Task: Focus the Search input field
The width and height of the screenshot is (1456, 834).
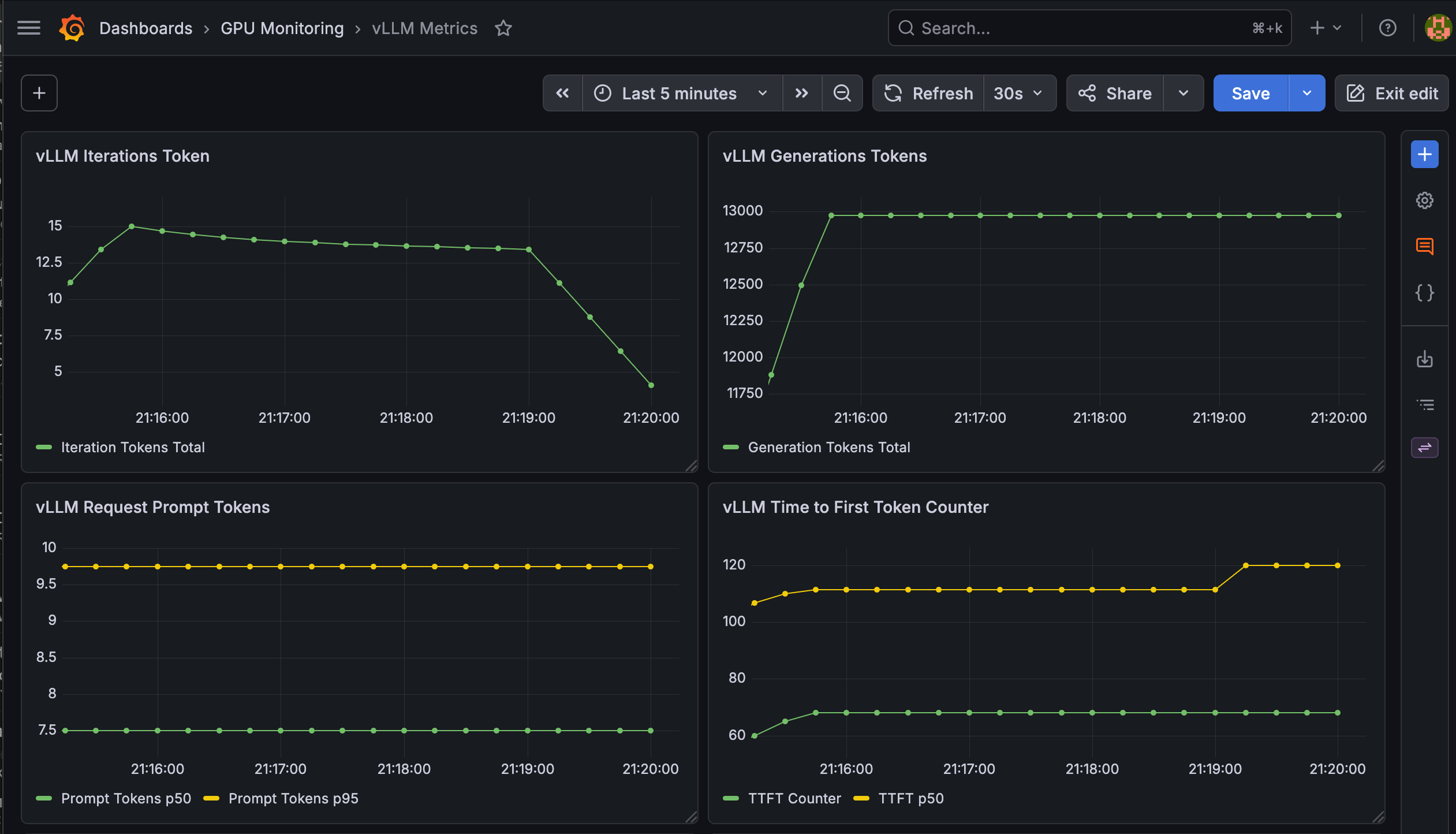Action: 1089,28
